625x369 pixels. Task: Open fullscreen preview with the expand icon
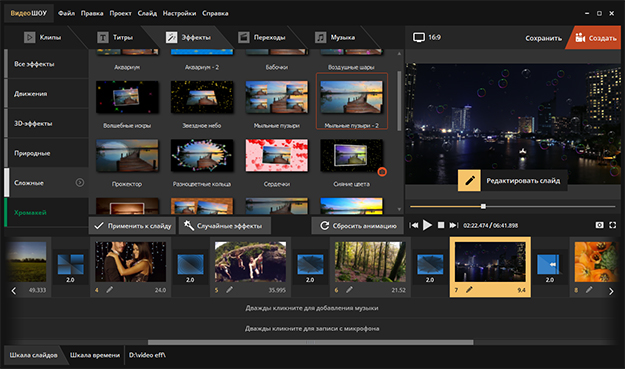613,225
